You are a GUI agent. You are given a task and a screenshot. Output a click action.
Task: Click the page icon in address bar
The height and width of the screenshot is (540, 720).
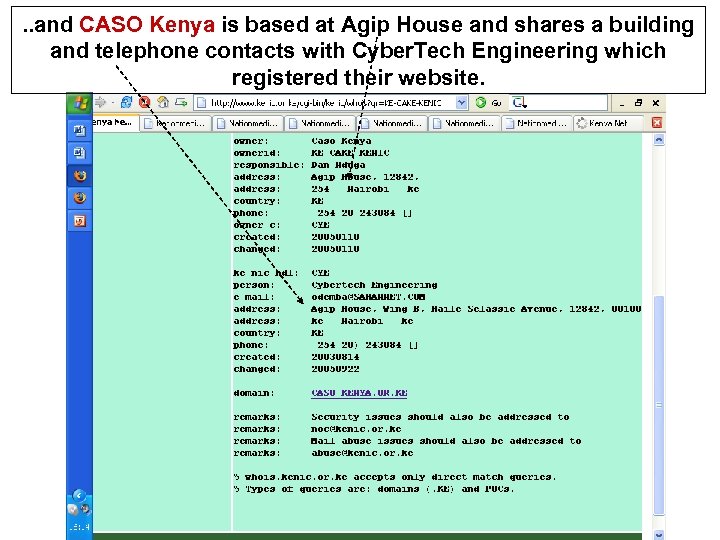201,103
